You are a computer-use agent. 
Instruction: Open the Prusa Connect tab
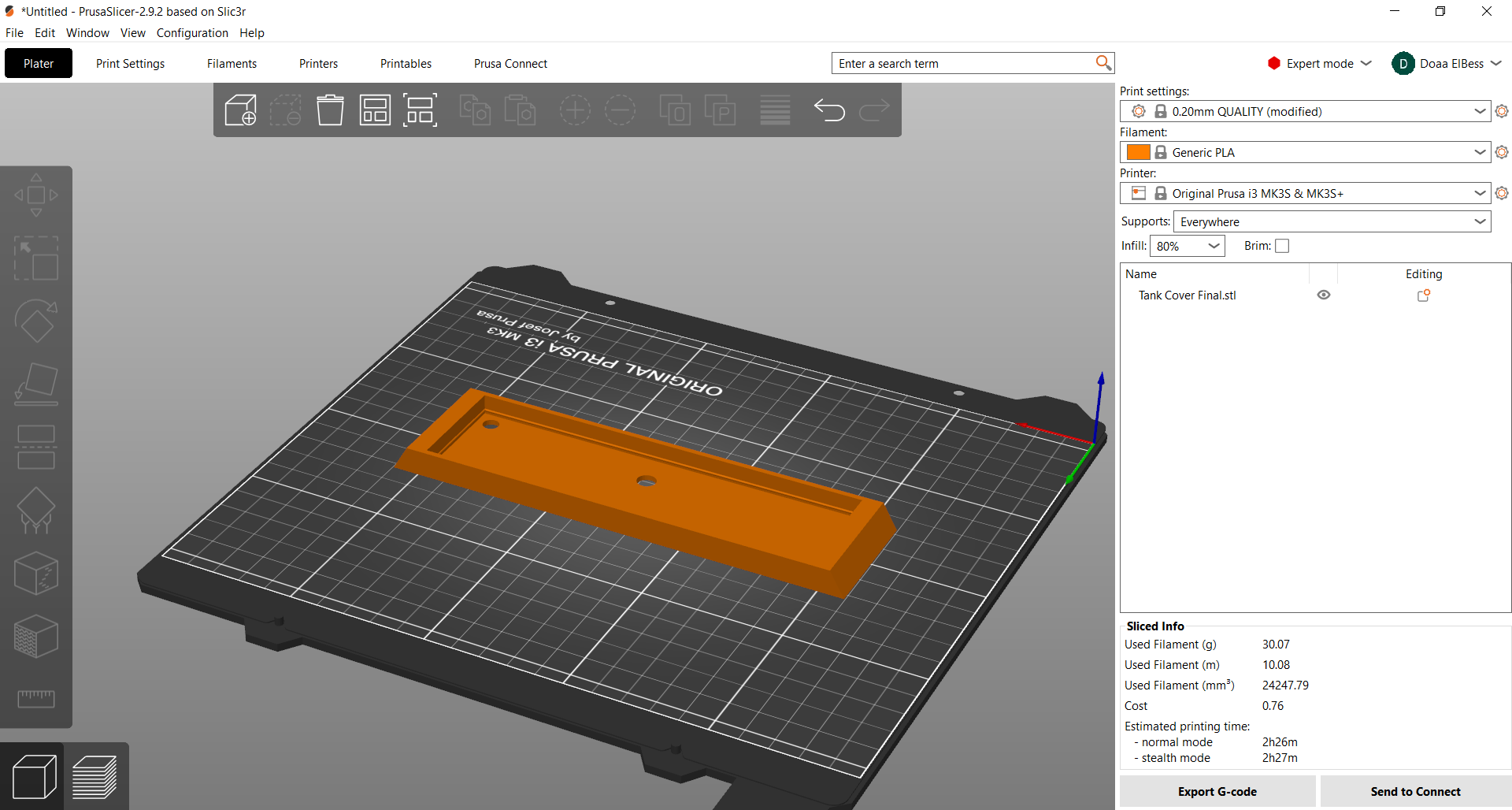510,63
